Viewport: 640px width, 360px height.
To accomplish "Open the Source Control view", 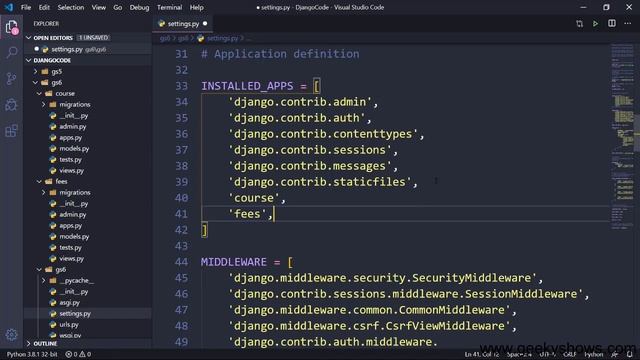I will click(11, 78).
